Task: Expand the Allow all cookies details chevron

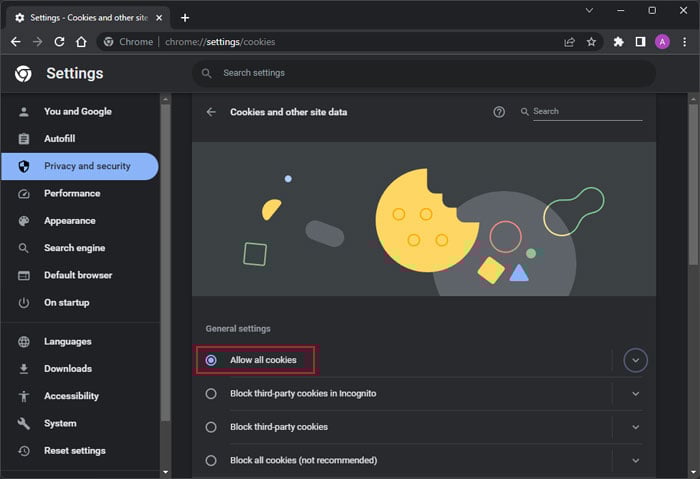Action: [635, 360]
